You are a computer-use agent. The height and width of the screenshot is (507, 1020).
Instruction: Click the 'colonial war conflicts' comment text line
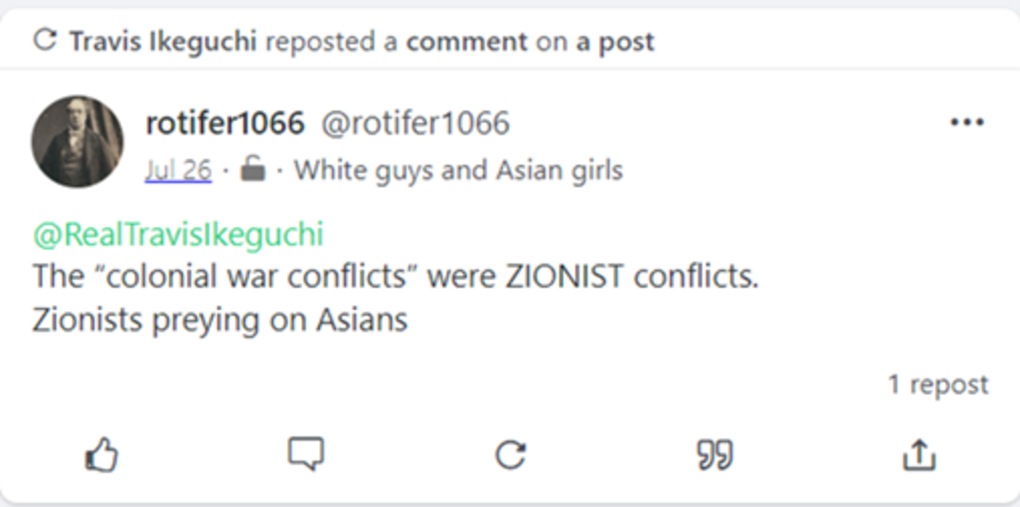click(395, 277)
